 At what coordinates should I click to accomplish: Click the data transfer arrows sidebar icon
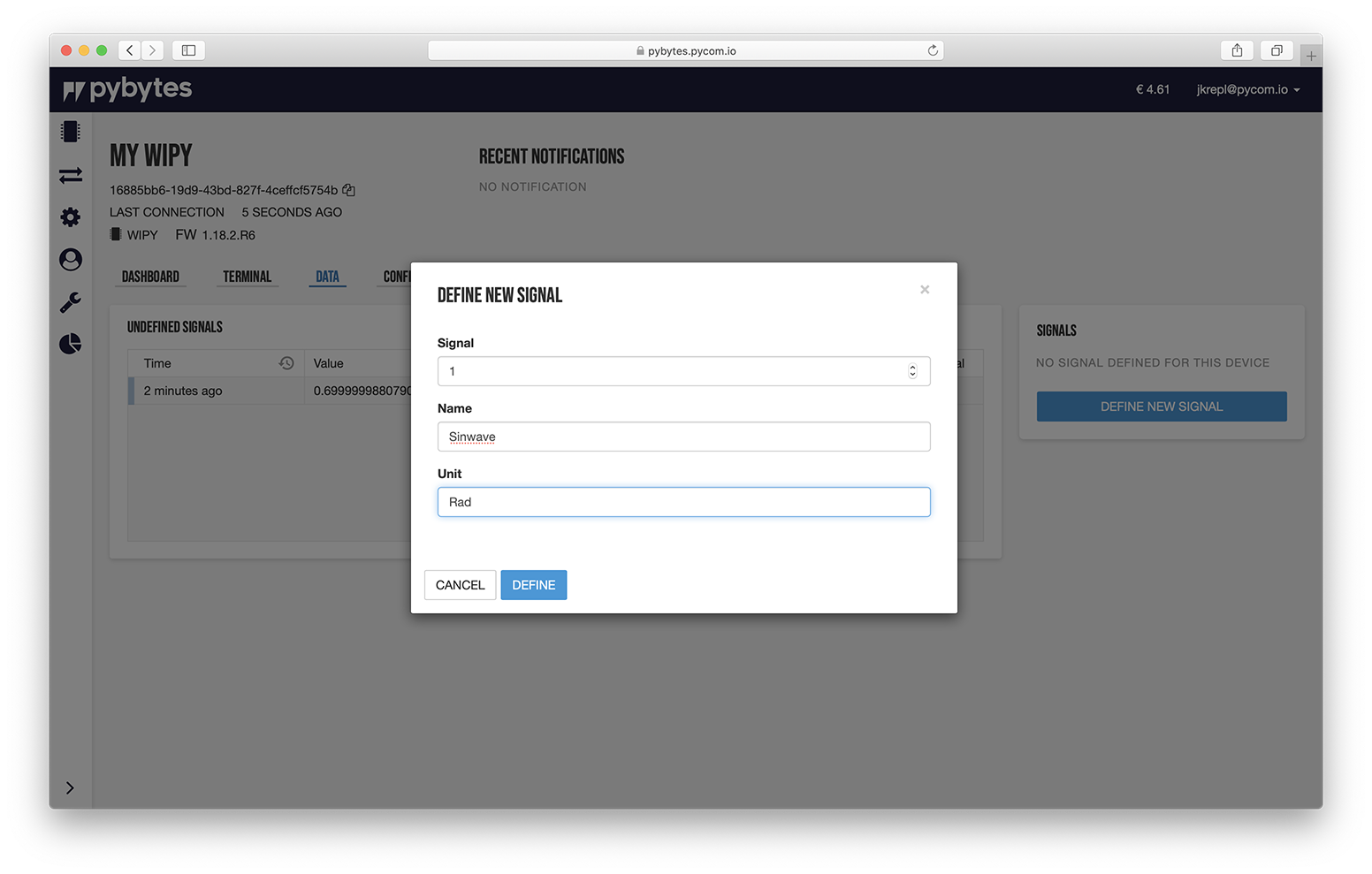point(71,175)
